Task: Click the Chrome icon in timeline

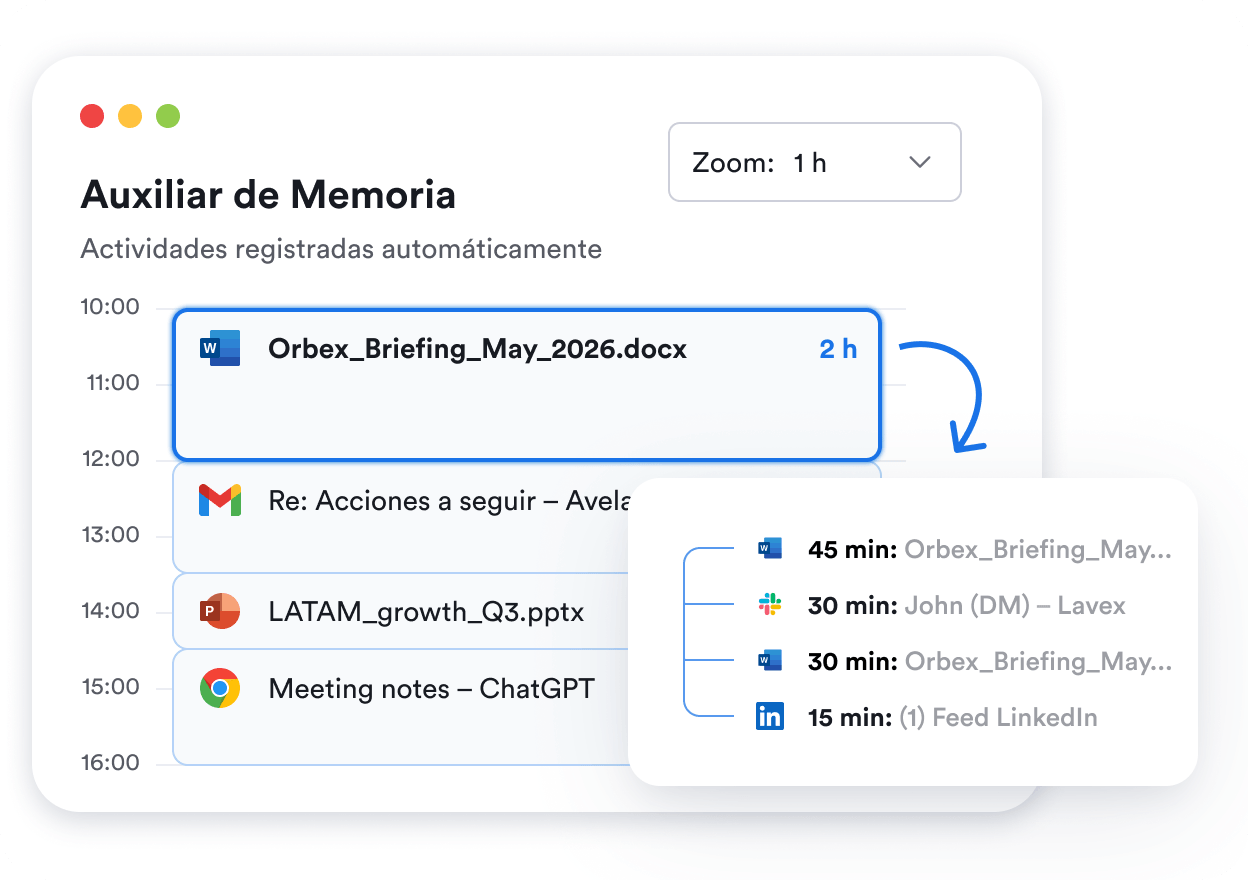Action: click(220, 688)
